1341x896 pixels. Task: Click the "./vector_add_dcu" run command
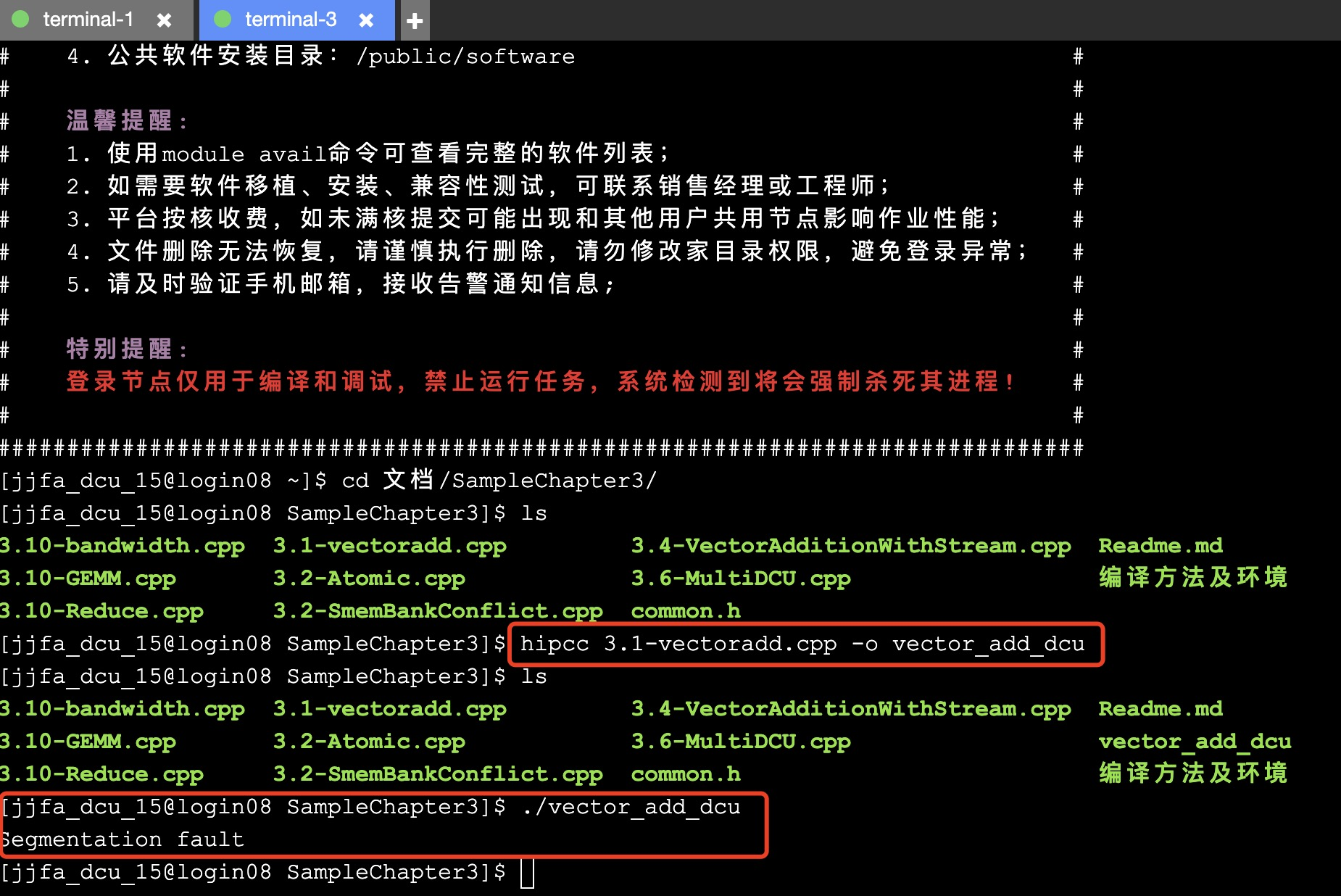[631, 807]
